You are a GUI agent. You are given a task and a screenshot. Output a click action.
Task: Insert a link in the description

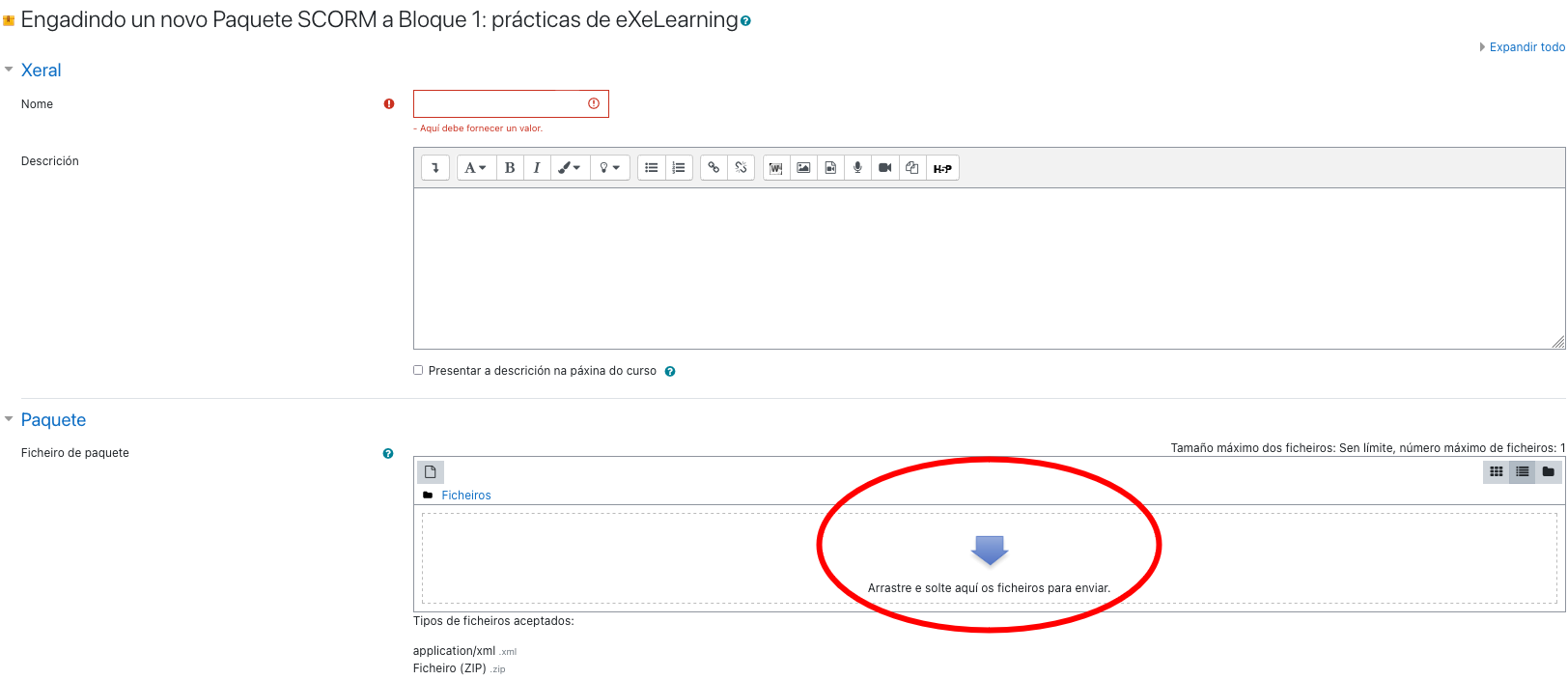point(714,168)
